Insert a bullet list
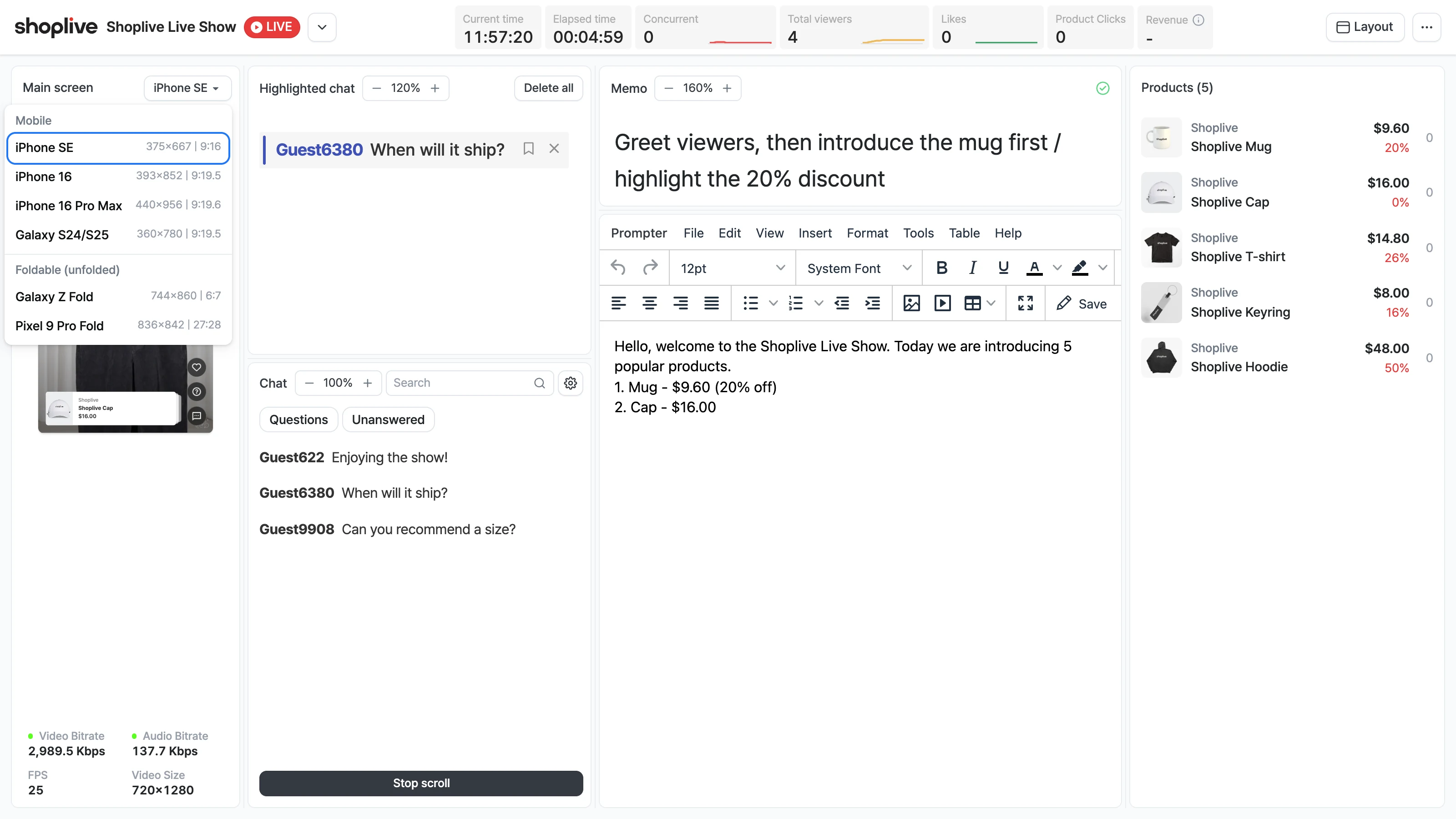Screen dimensions: 1456x819 pyautogui.click(x=751, y=303)
